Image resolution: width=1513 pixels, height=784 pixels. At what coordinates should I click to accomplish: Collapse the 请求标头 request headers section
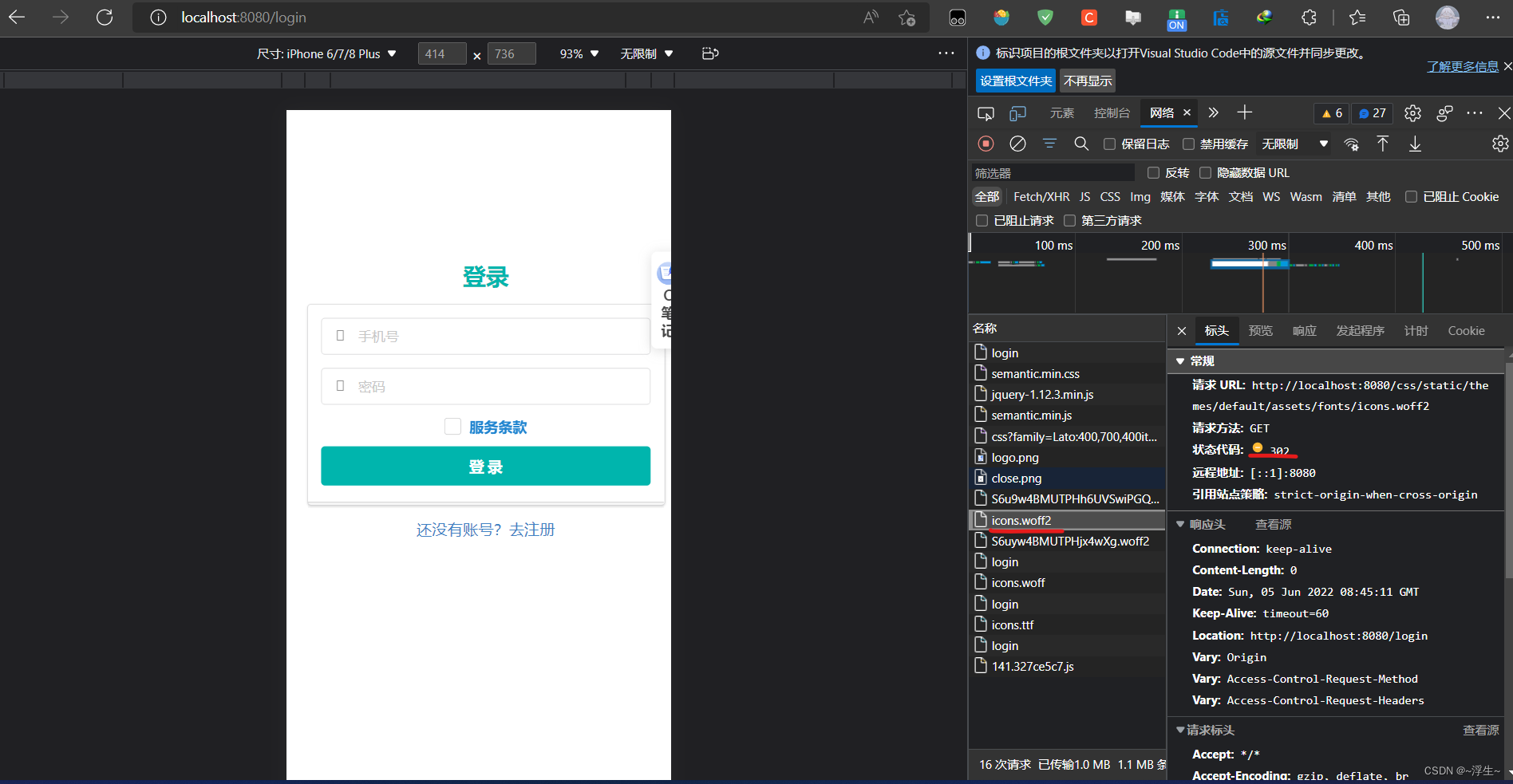1180,730
